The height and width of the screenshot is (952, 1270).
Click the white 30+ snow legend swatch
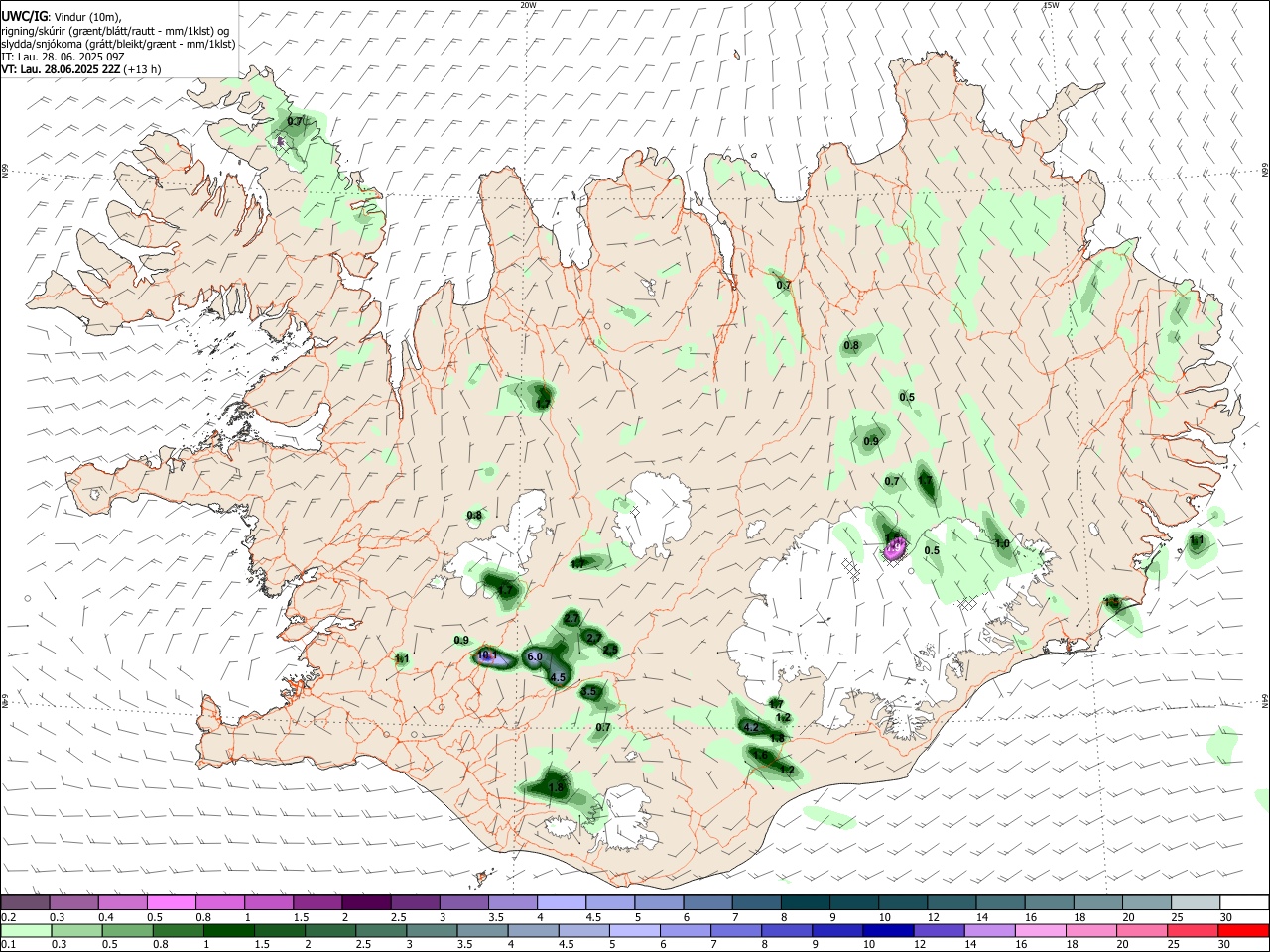pos(1246,903)
